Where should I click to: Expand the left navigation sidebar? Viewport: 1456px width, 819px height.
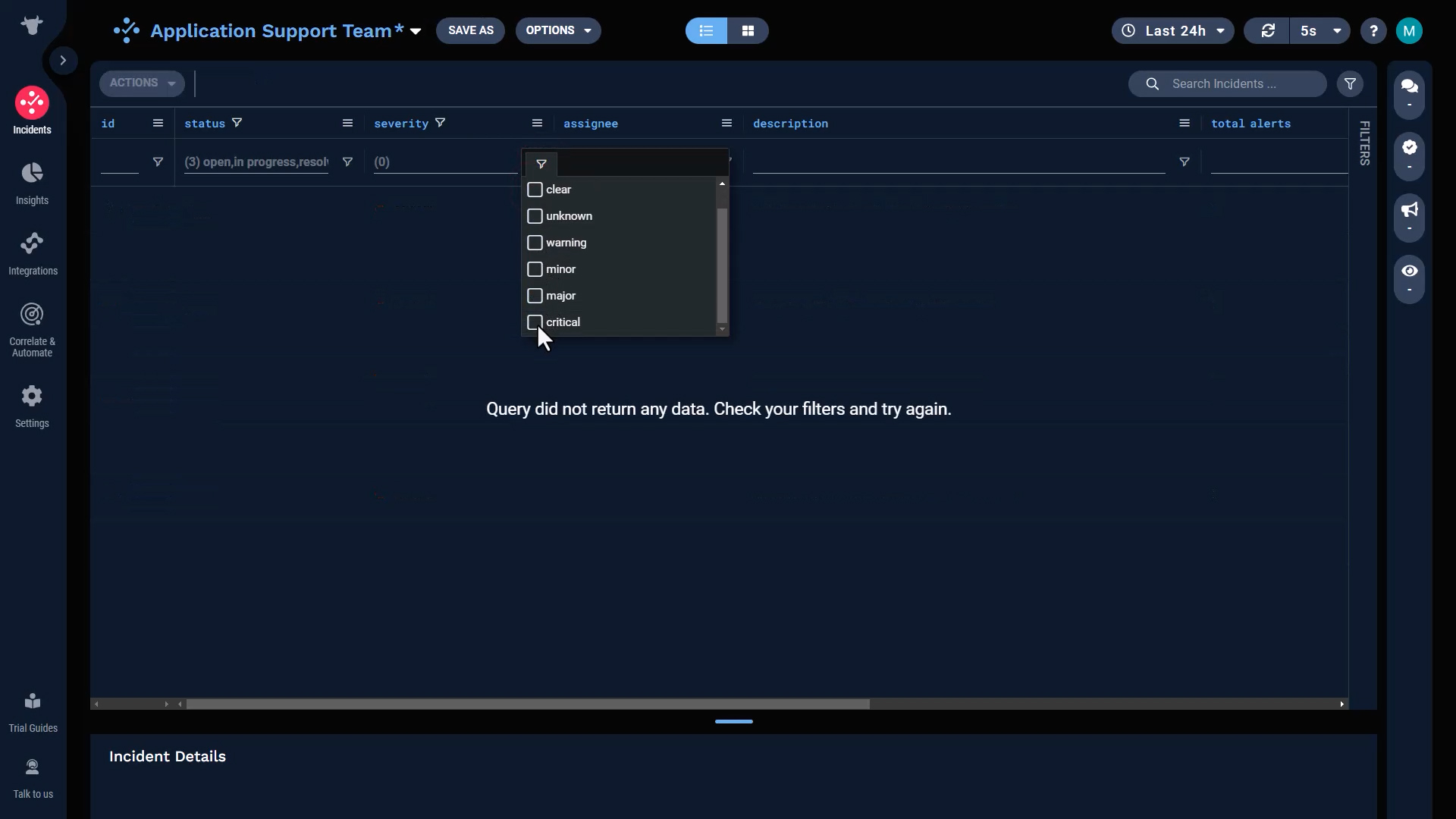pyautogui.click(x=63, y=60)
